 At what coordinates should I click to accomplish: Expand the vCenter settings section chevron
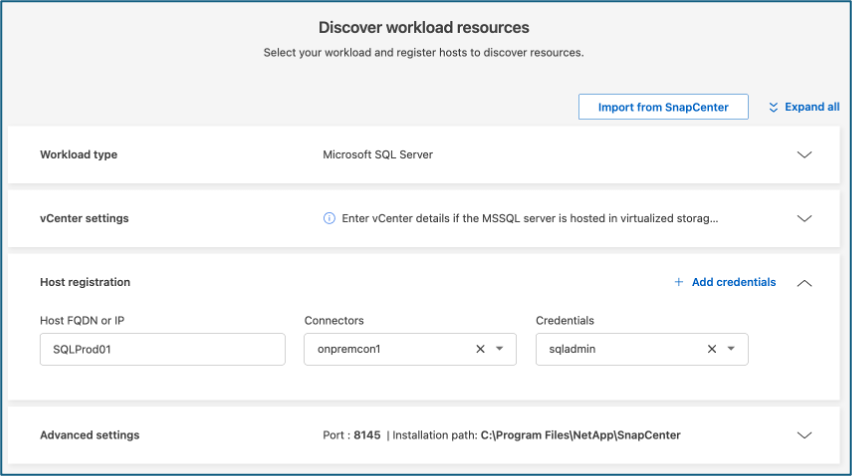[804, 218]
